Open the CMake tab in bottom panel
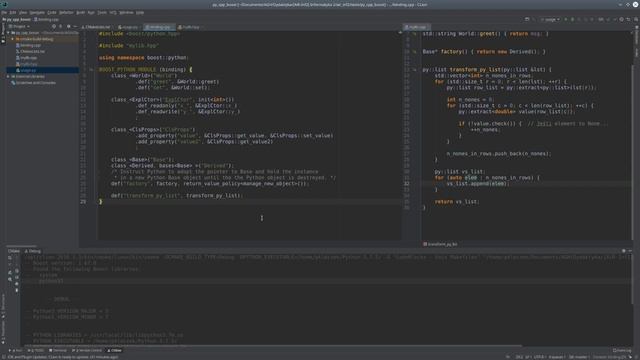The height and width of the screenshot is (360, 640). coord(13,251)
